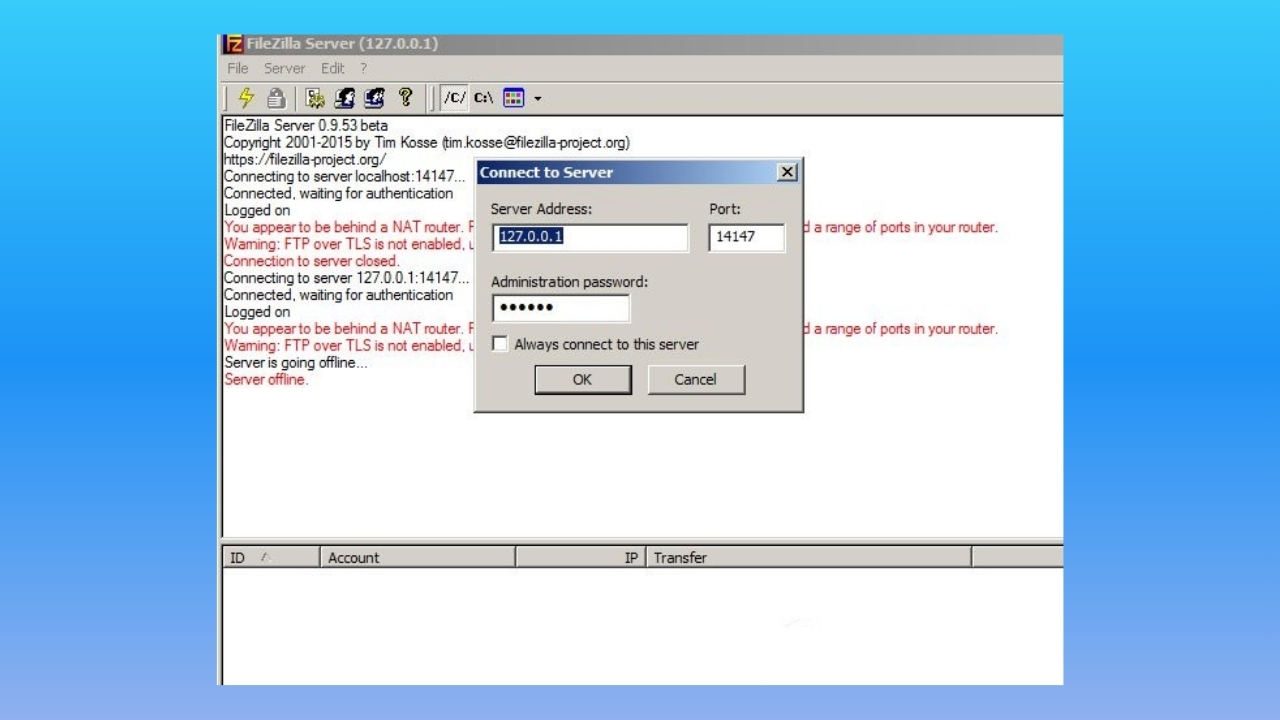Sort by the Account column header
The image size is (1280, 720).
tap(418, 558)
